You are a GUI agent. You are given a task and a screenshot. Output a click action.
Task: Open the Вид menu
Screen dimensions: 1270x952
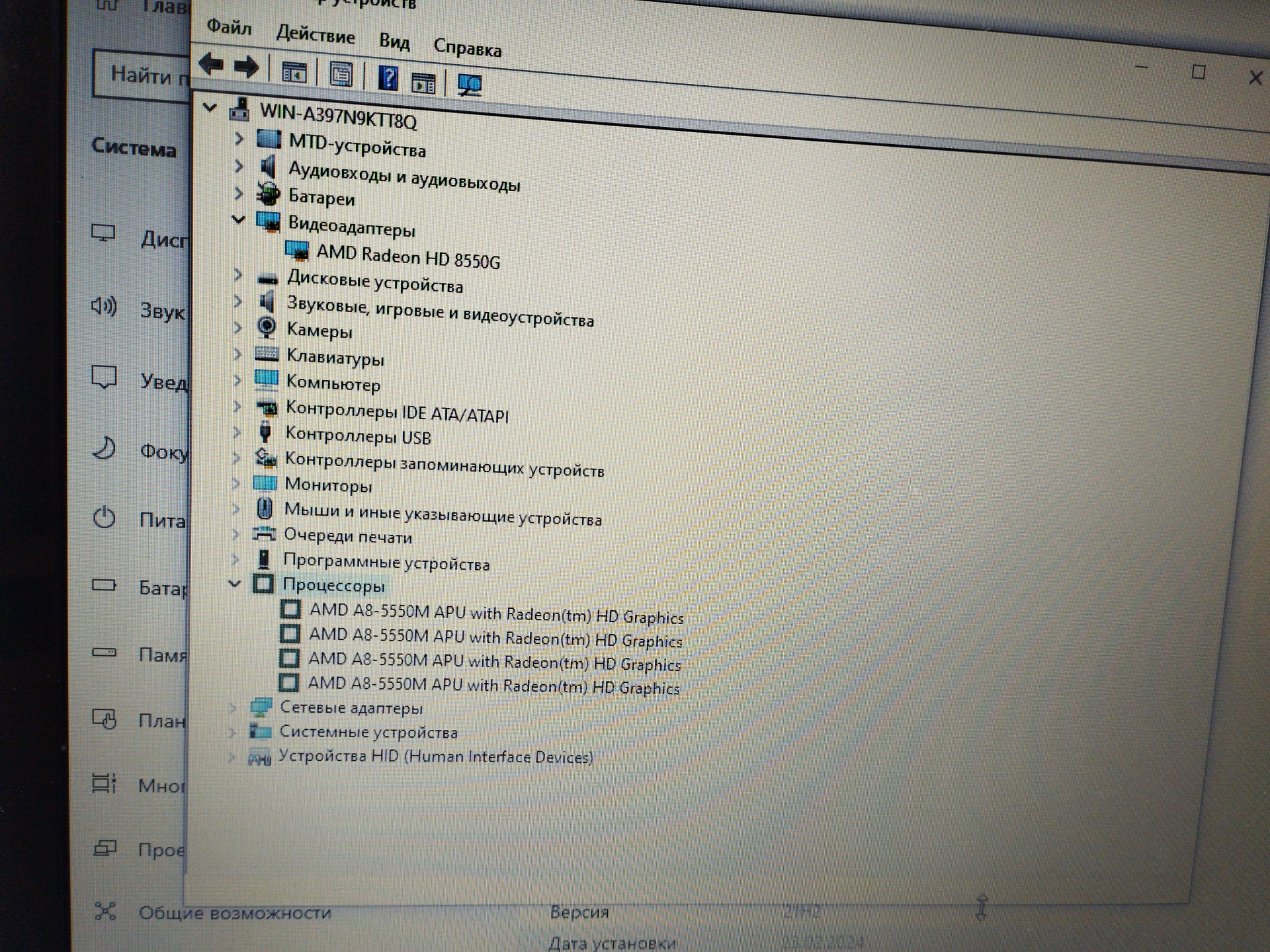coord(394,42)
